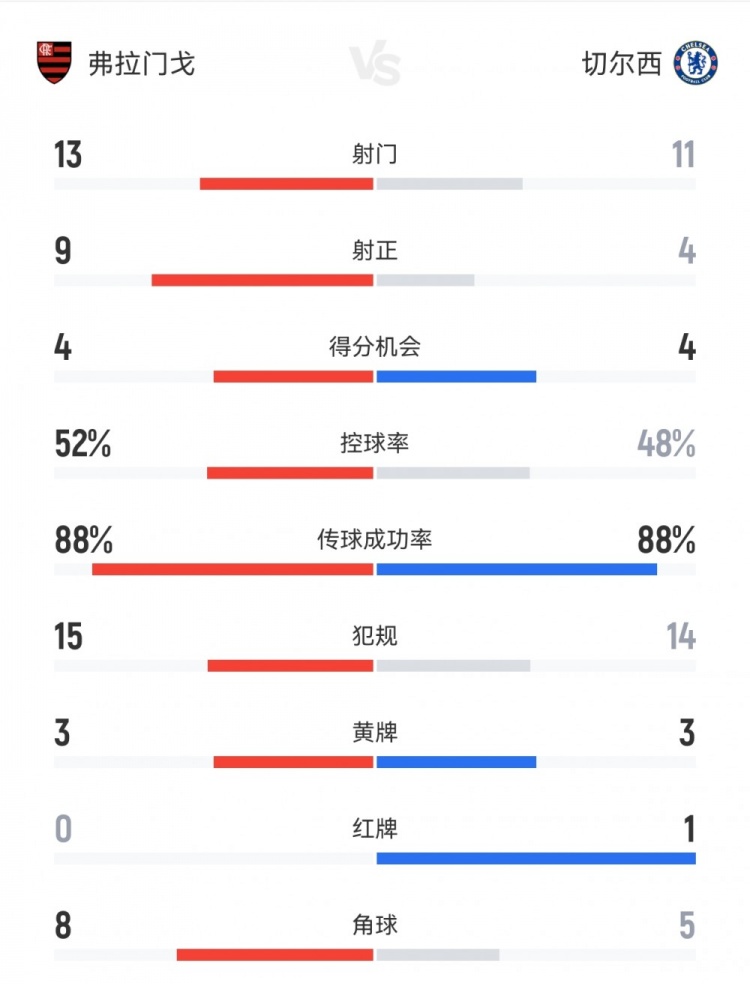Click the red 传球成功率 bar
Image resolution: width=750 pixels, height=984 pixels.
tap(232, 570)
